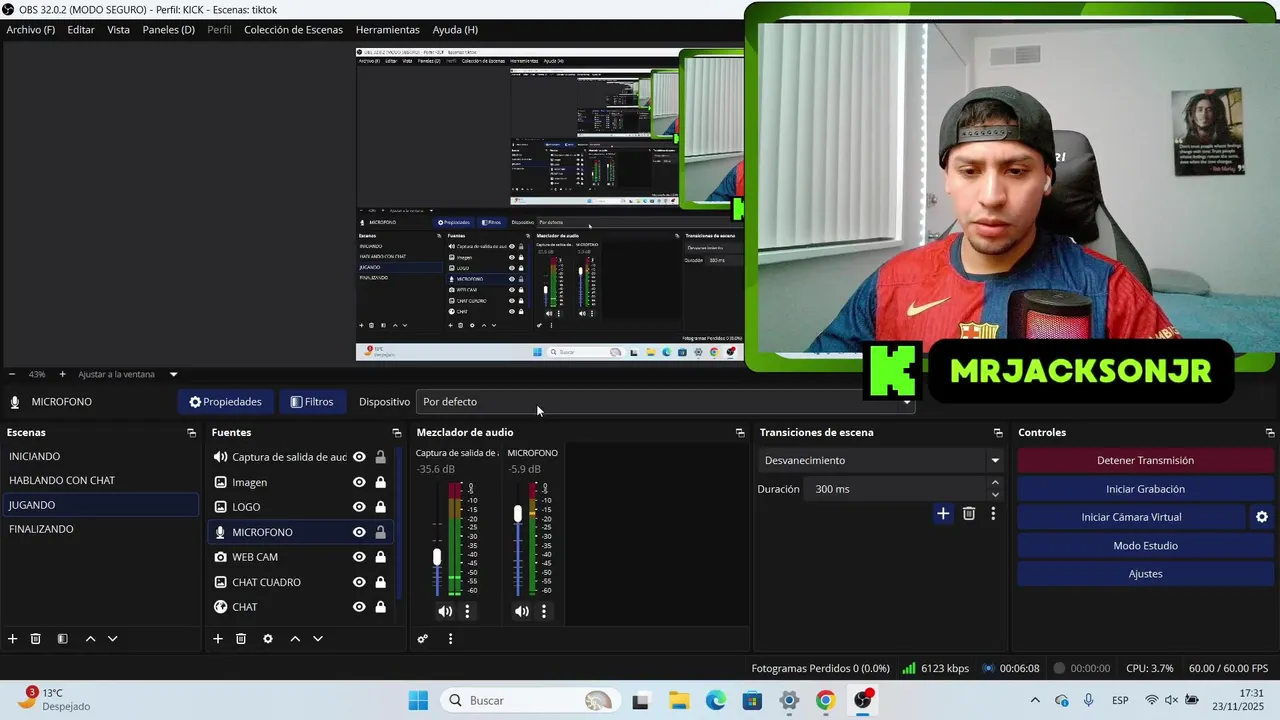This screenshot has width=1280, height=720.
Task: Open Ajustes from Controles panel
Action: (1145, 574)
